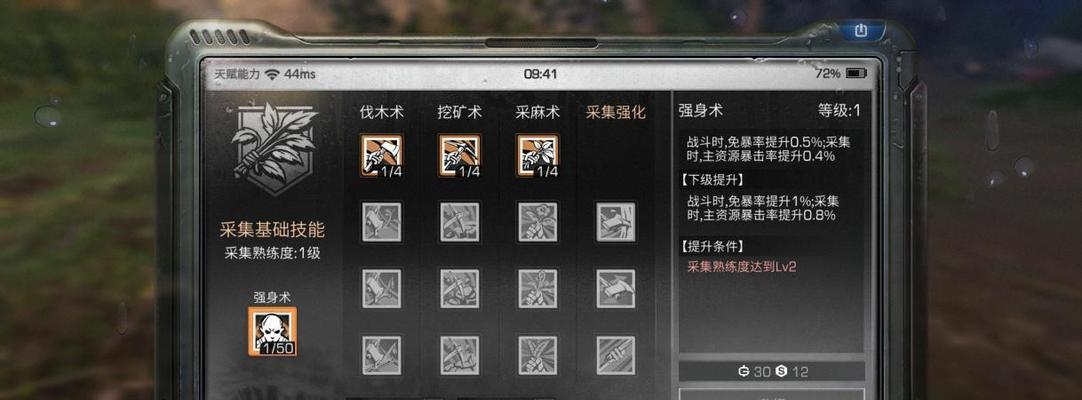Click the battery indicator in status bar
The height and width of the screenshot is (400, 1082).
pyautogui.click(x=856, y=73)
